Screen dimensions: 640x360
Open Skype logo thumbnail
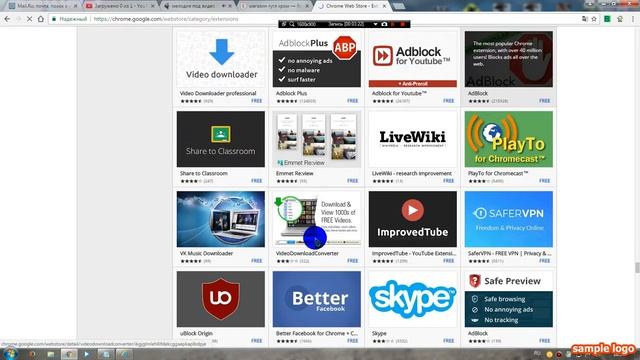point(413,299)
